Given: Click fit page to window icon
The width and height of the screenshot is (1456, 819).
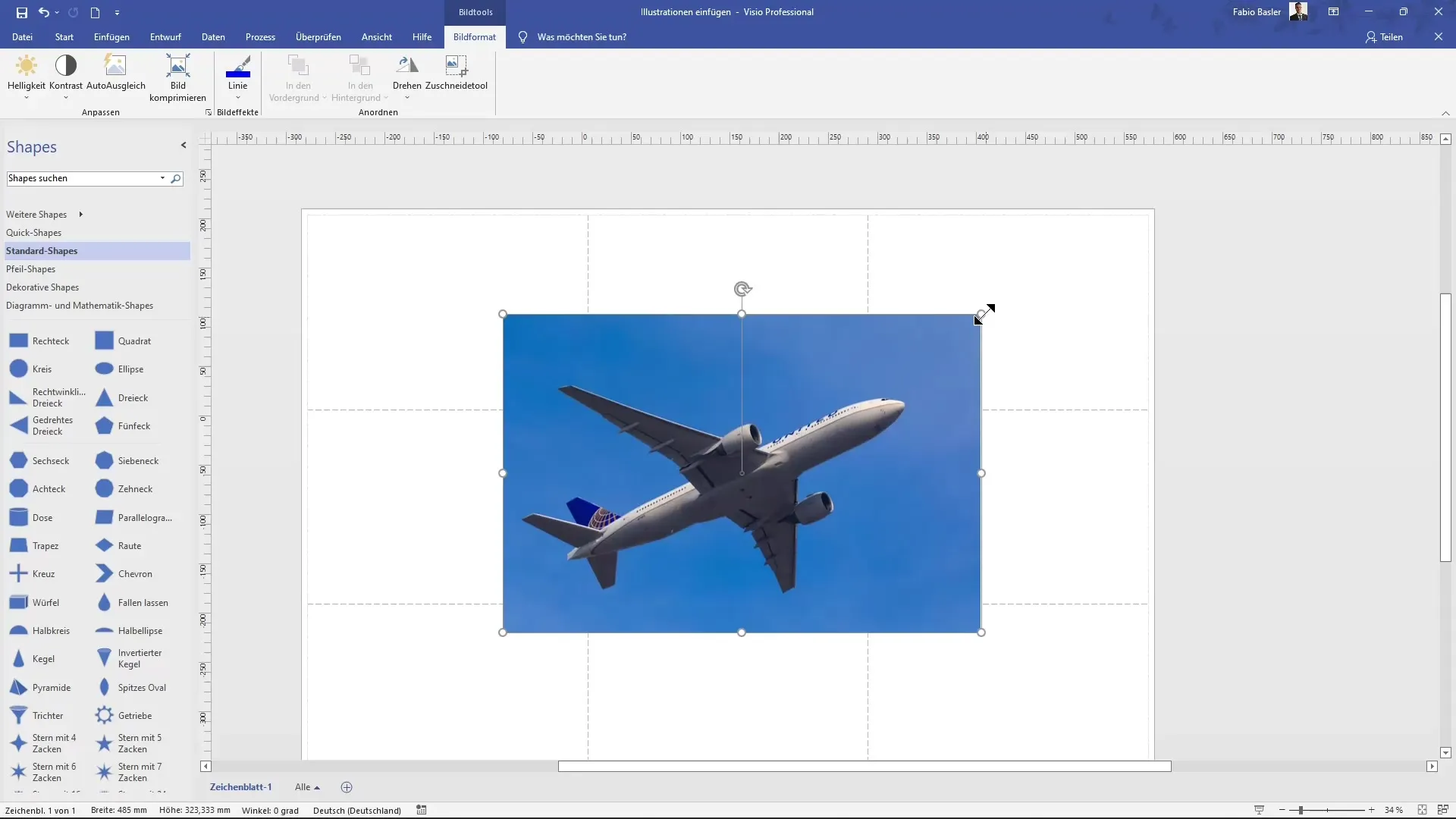Looking at the screenshot, I should [1423, 810].
